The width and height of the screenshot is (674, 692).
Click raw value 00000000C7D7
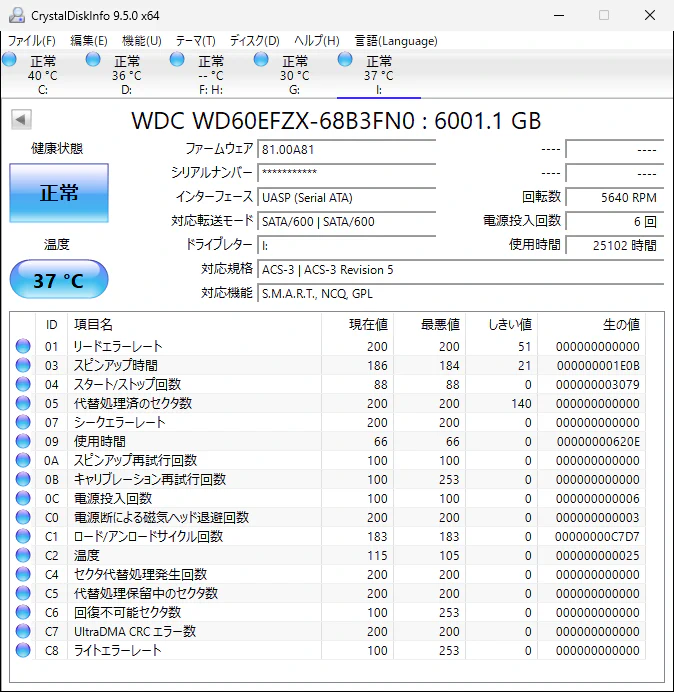click(x=597, y=536)
